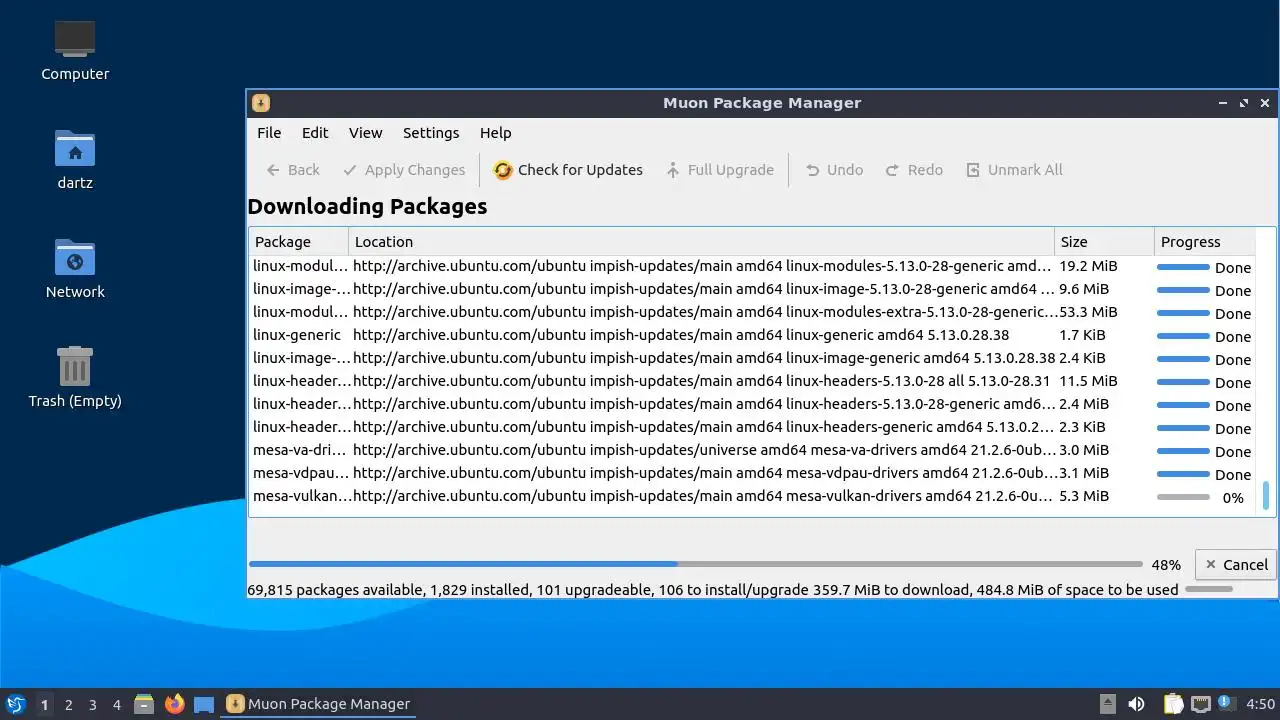Select the mesa-va-drivers download row
This screenshot has height=720, width=1280.
(x=752, y=450)
